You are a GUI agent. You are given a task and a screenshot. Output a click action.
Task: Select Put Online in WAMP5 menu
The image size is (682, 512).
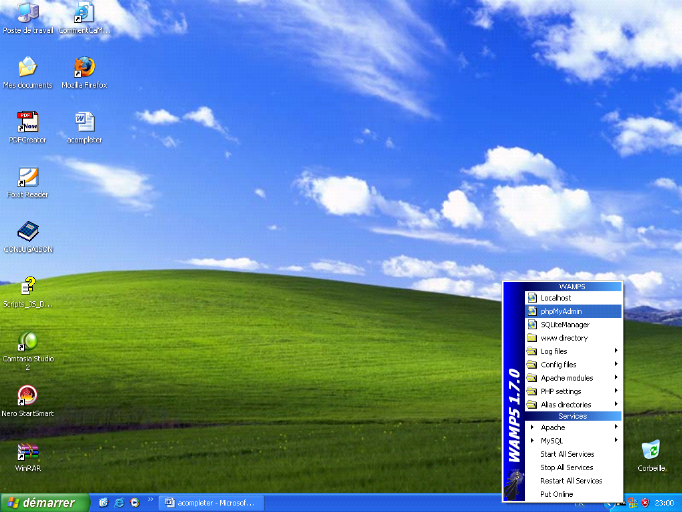(x=557, y=494)
